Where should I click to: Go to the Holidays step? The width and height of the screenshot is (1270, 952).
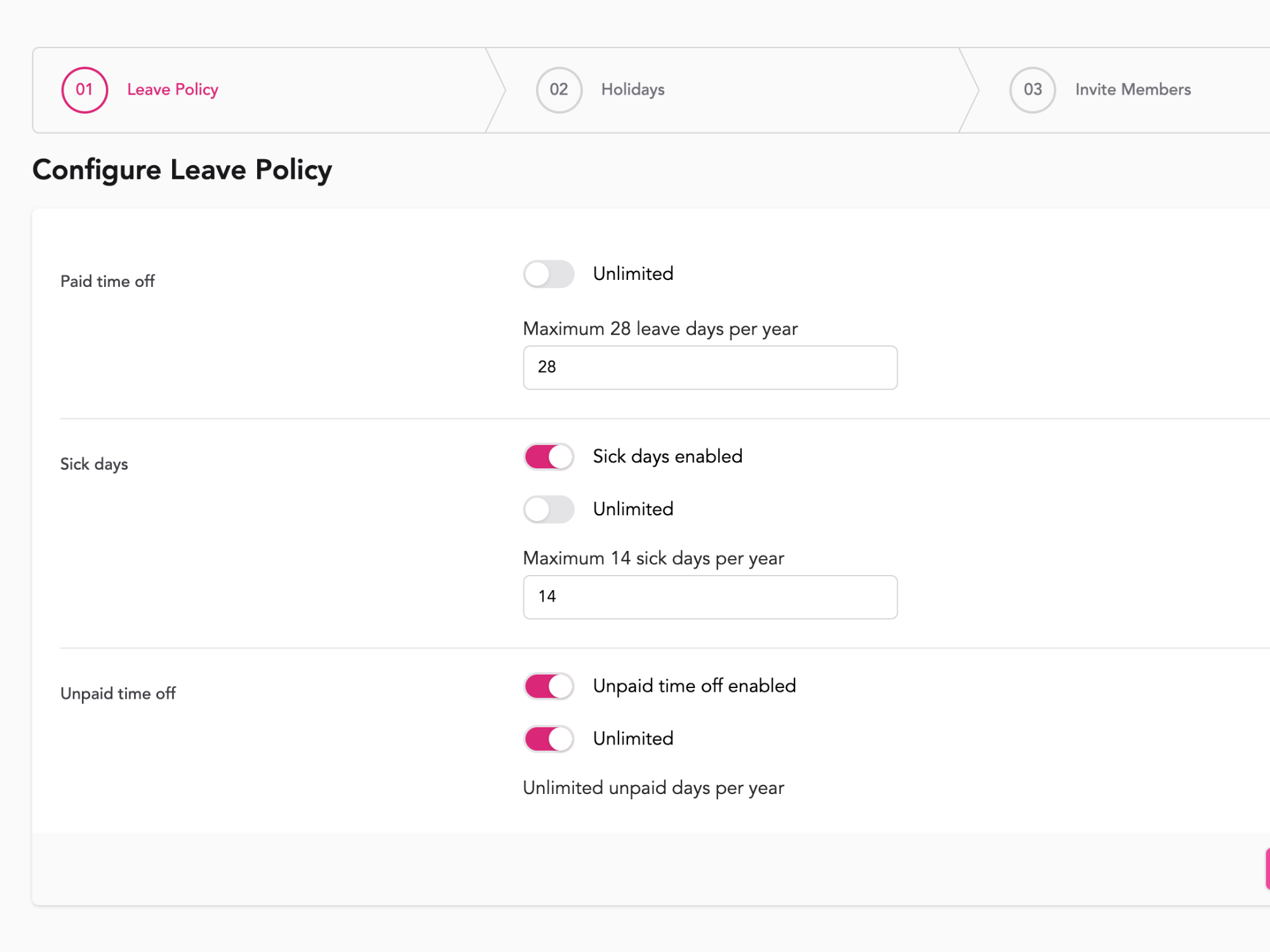click(x=632, y=89)
